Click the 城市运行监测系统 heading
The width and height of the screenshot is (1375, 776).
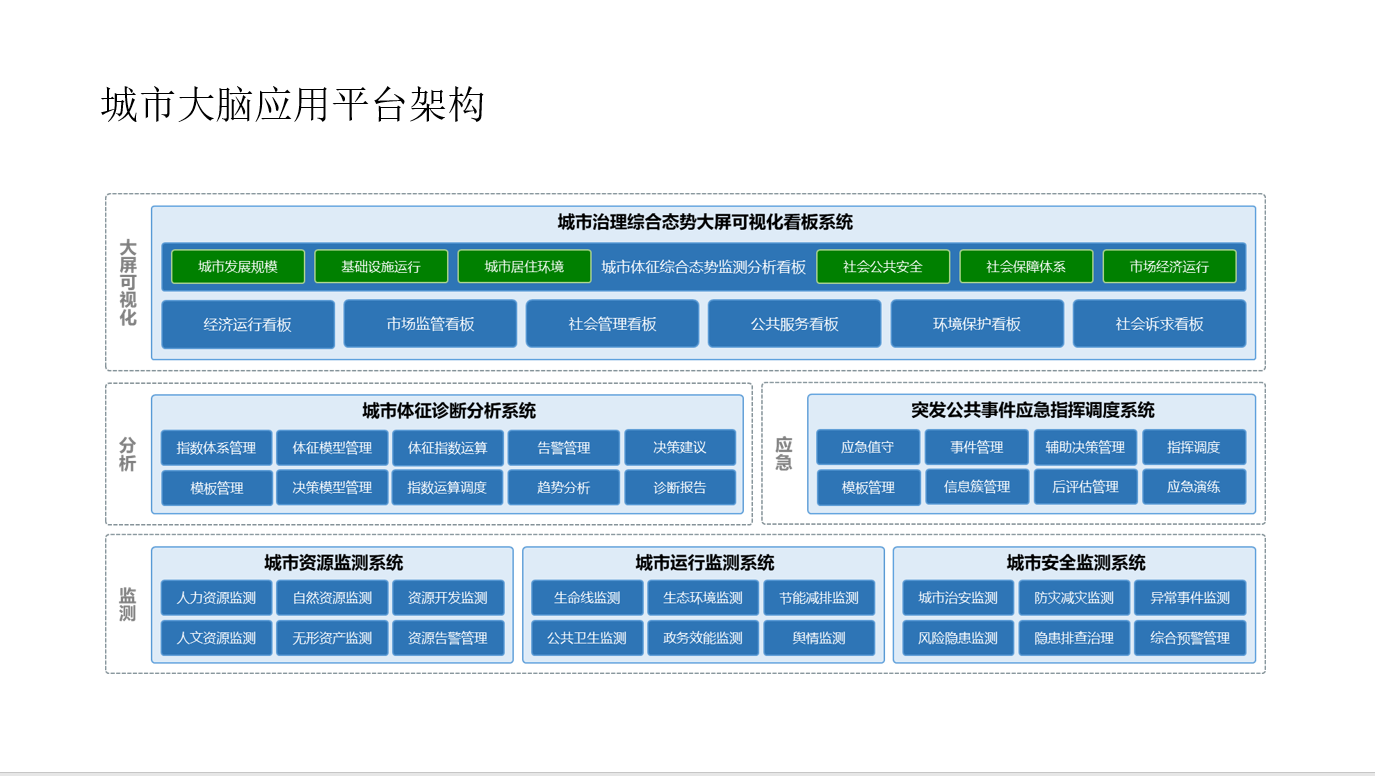point(705,563)
